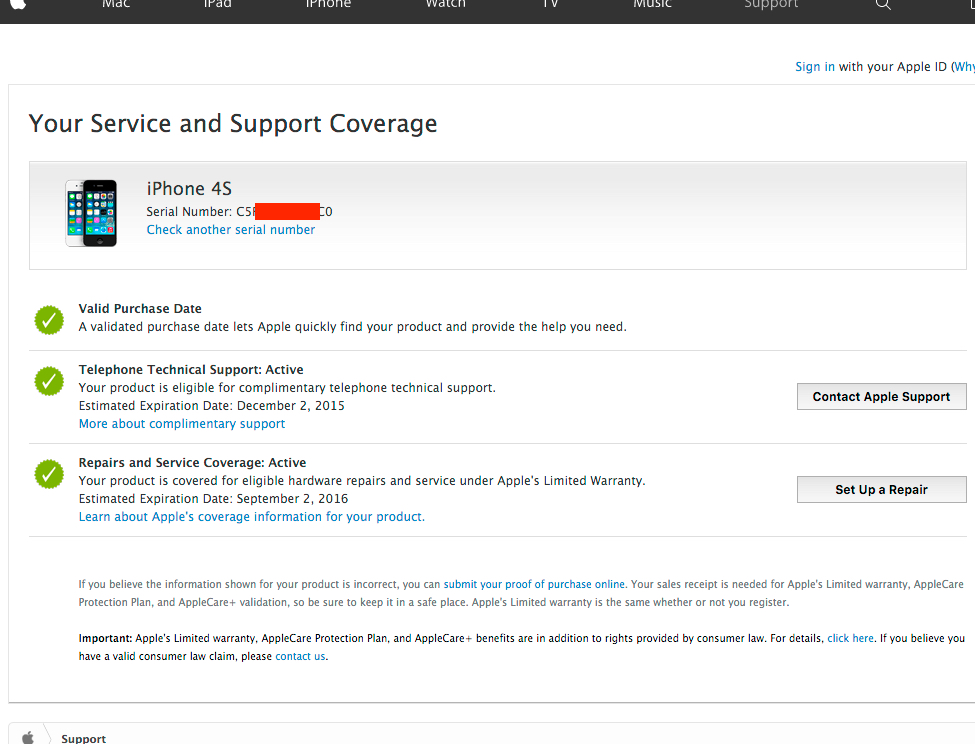The width and height of the screenshot is (975, 744).
Task: Select Support in the top navigation bar
Action: point(771,5)
